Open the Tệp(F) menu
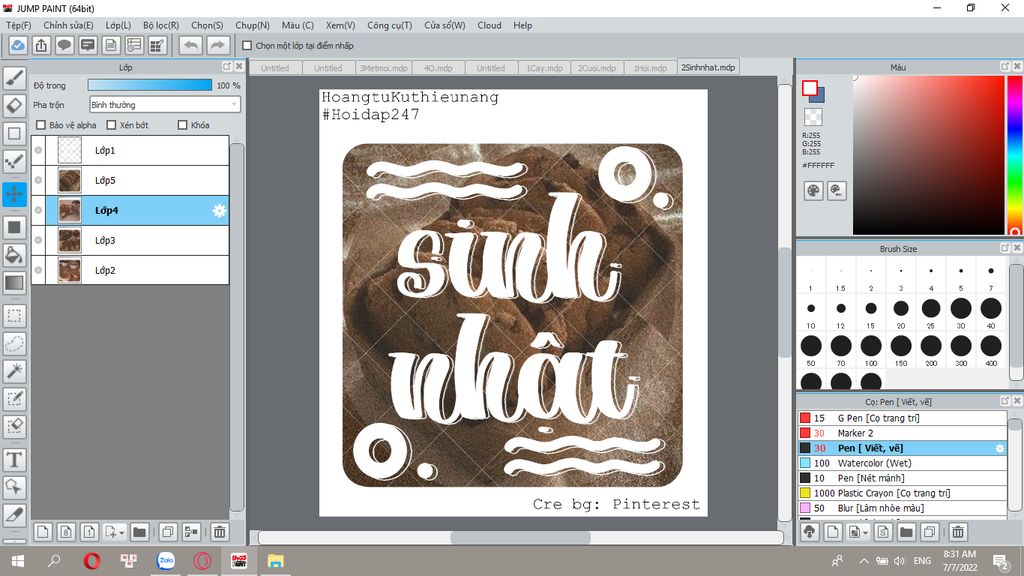Viewport: 1024px width, 576px height. [19, 25]
